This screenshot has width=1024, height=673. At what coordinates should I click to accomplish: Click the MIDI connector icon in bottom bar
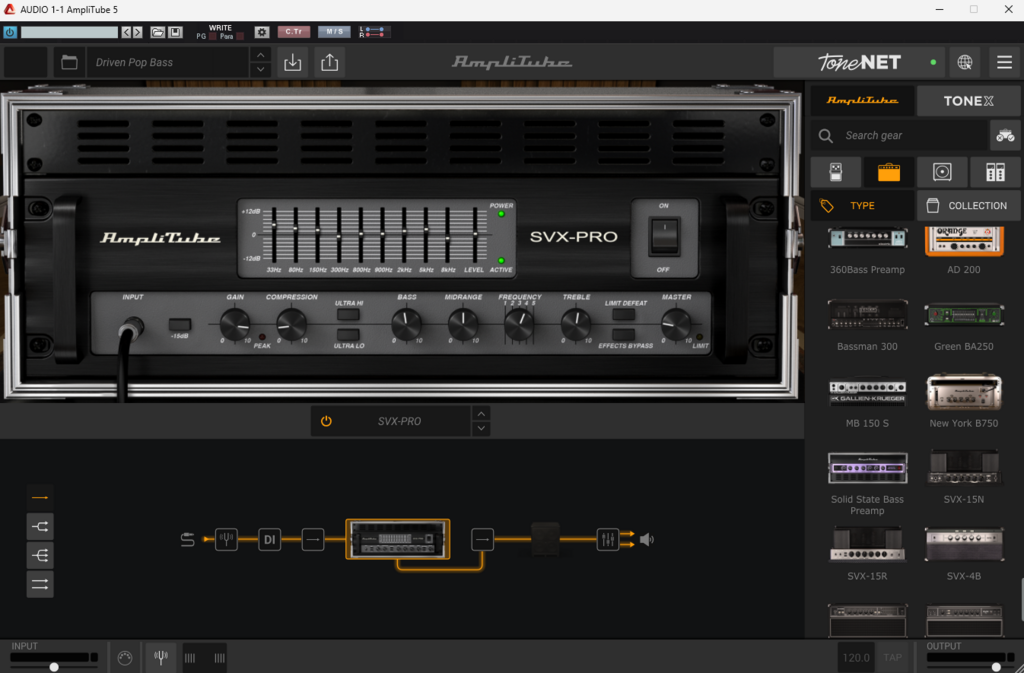pos(125,658)
